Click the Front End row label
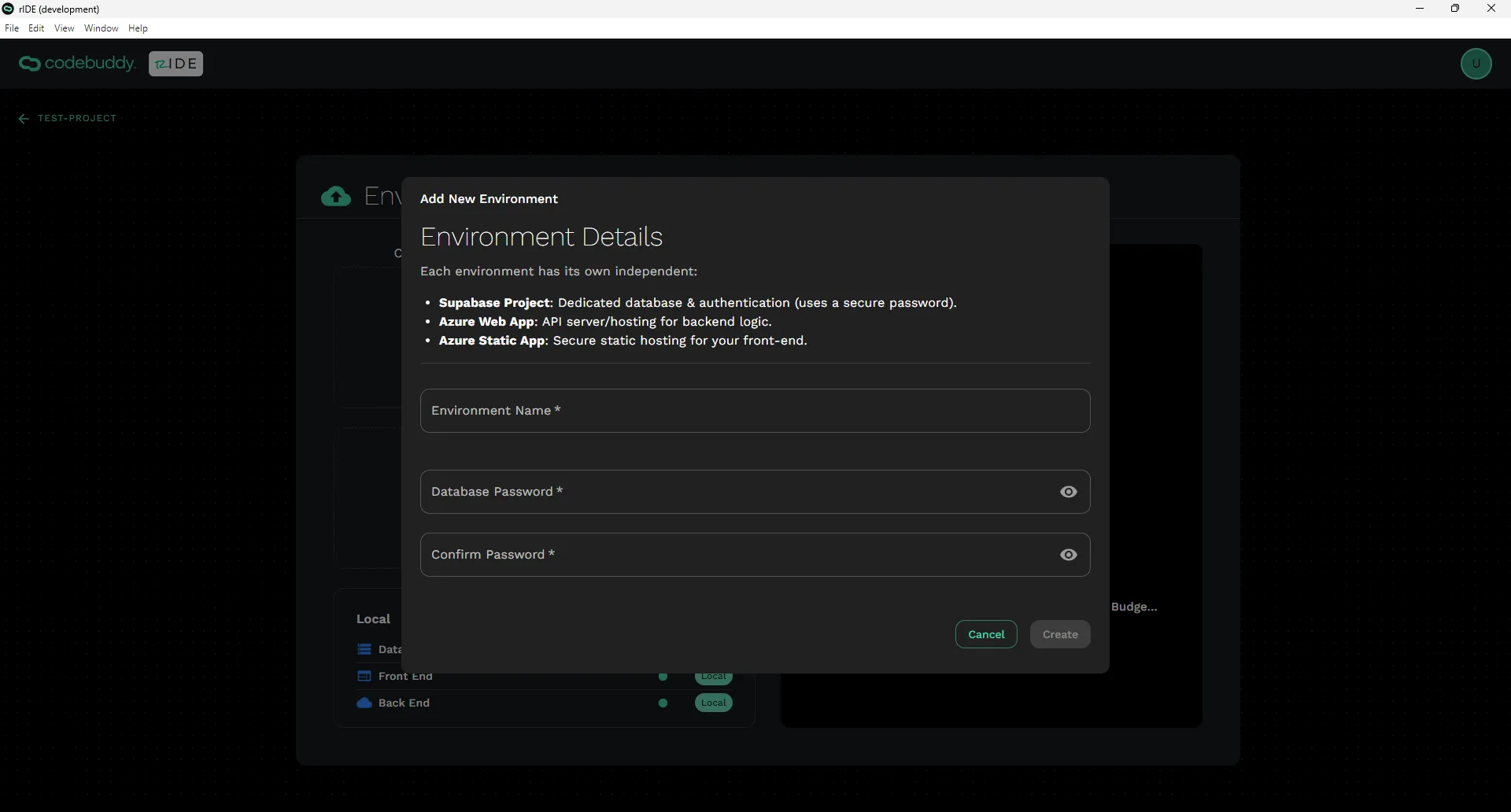 [x=405, y=676]
